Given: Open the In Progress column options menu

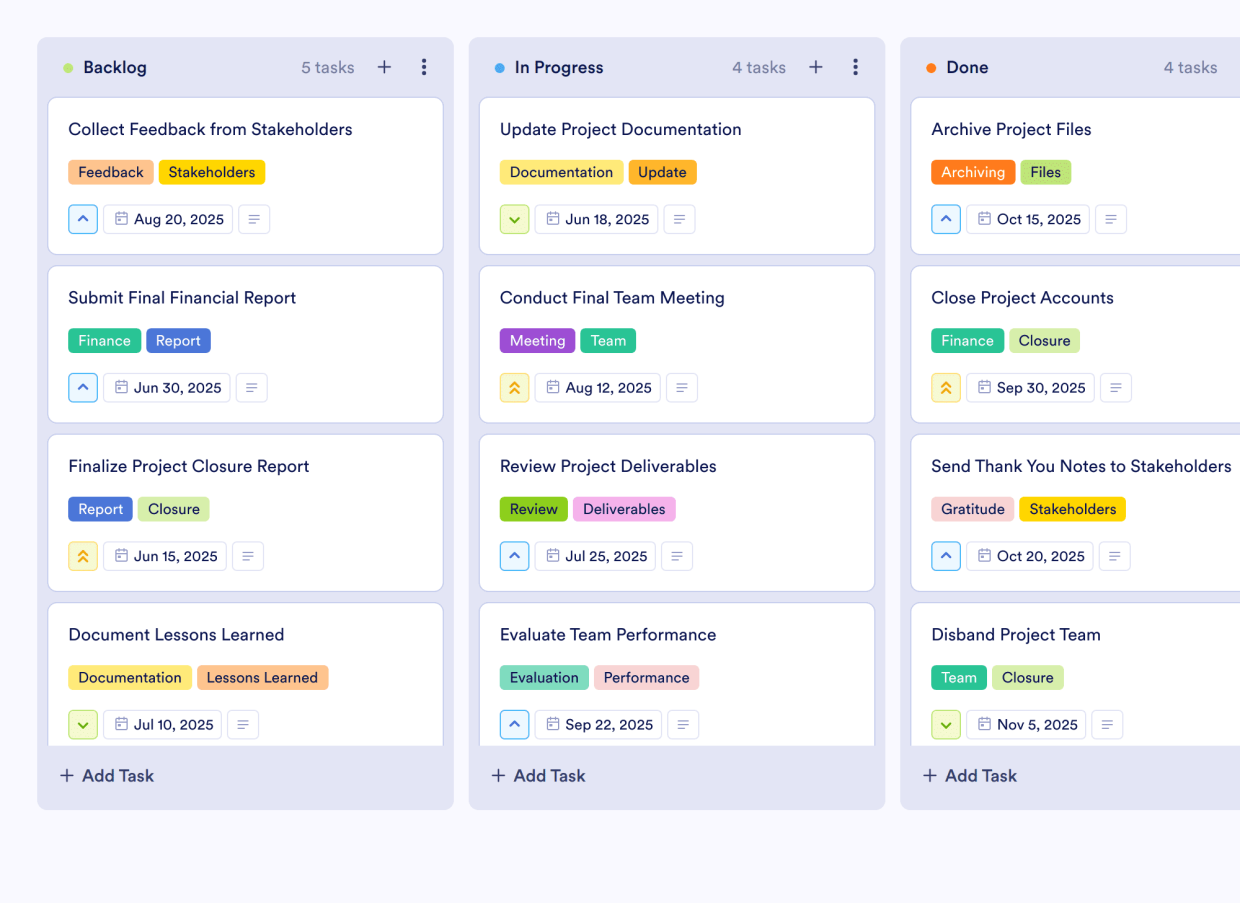Looking at the screenshot, I should click(856, 67).
